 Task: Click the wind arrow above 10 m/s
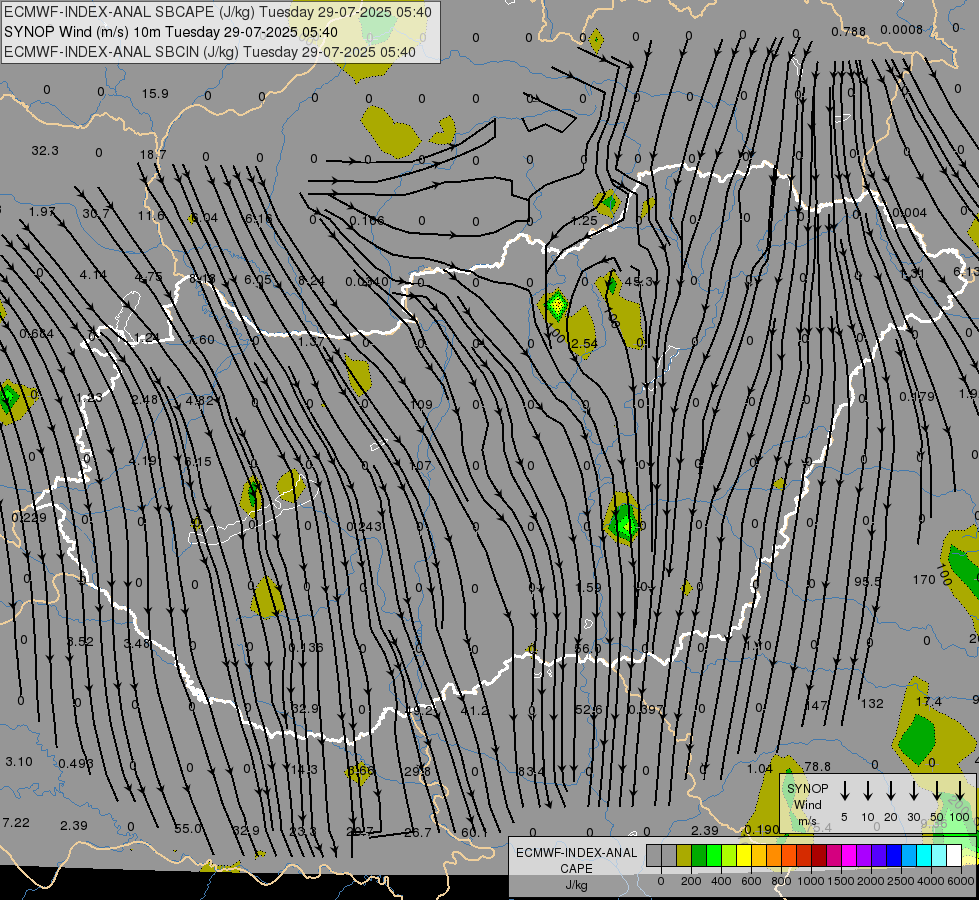[x=868, y=791]
